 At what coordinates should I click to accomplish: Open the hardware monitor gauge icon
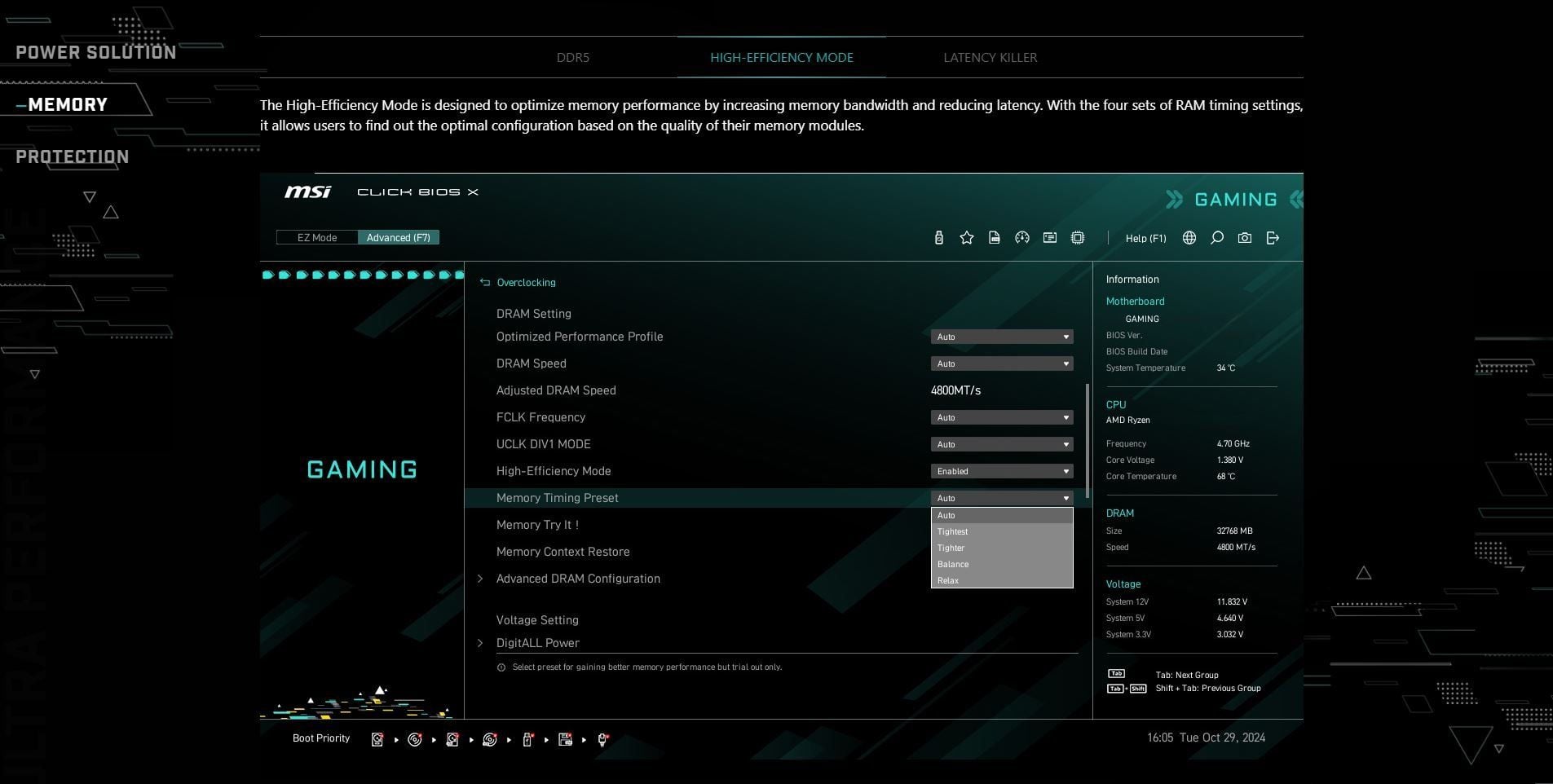(x=1021, y=238)
